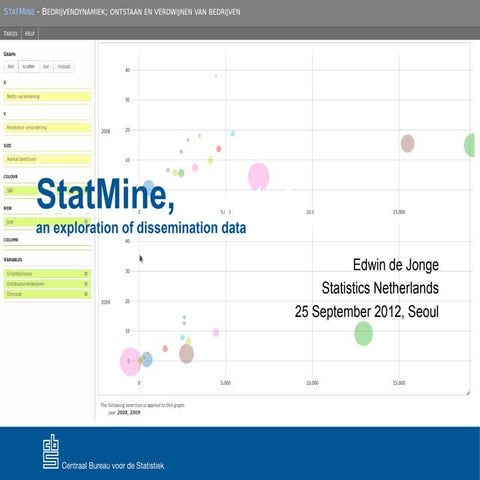Screen dimensions: 480x480
Task: Select the Oorzaak variable
Action: [47, 294]
